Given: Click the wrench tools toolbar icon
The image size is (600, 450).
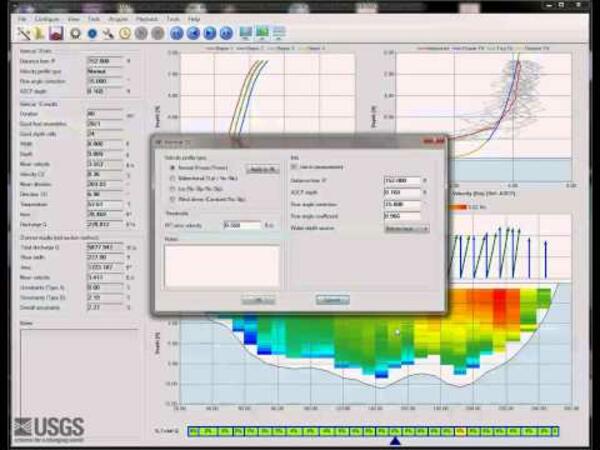Looking at the screenshot, I should coord(107,33).
